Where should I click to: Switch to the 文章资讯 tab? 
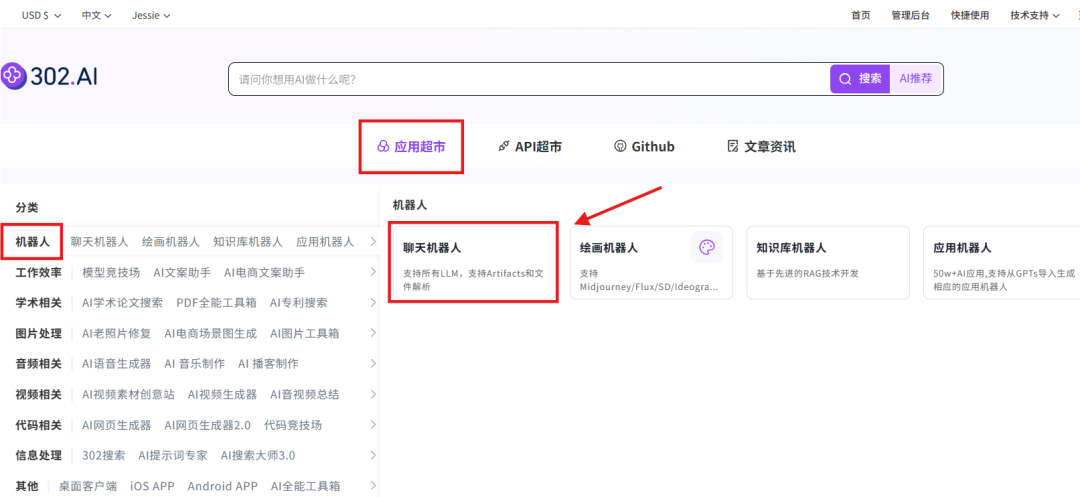pos(761,147)
